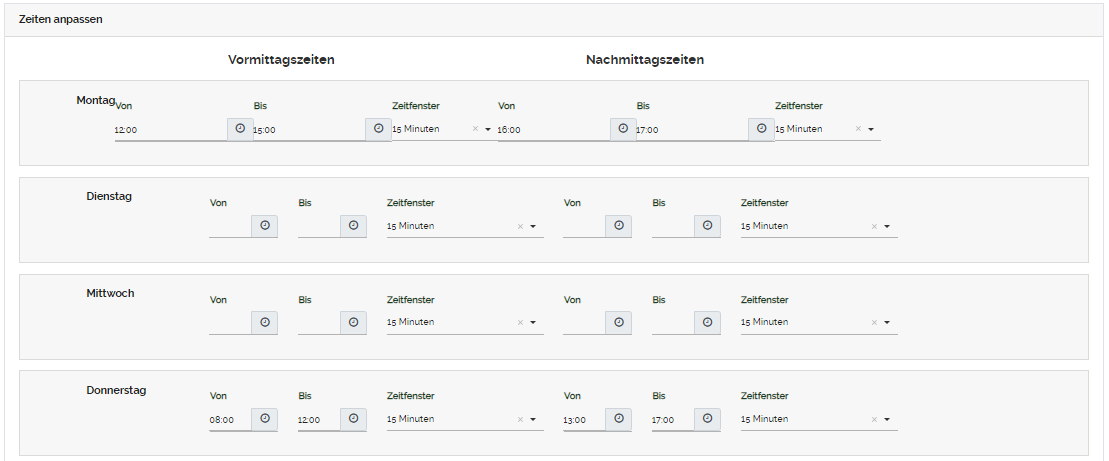The width and height of the screenshot is (1109, 461).
Task: Click clock icon for Donnerstag morning Von
Action: tap(264, 420)
